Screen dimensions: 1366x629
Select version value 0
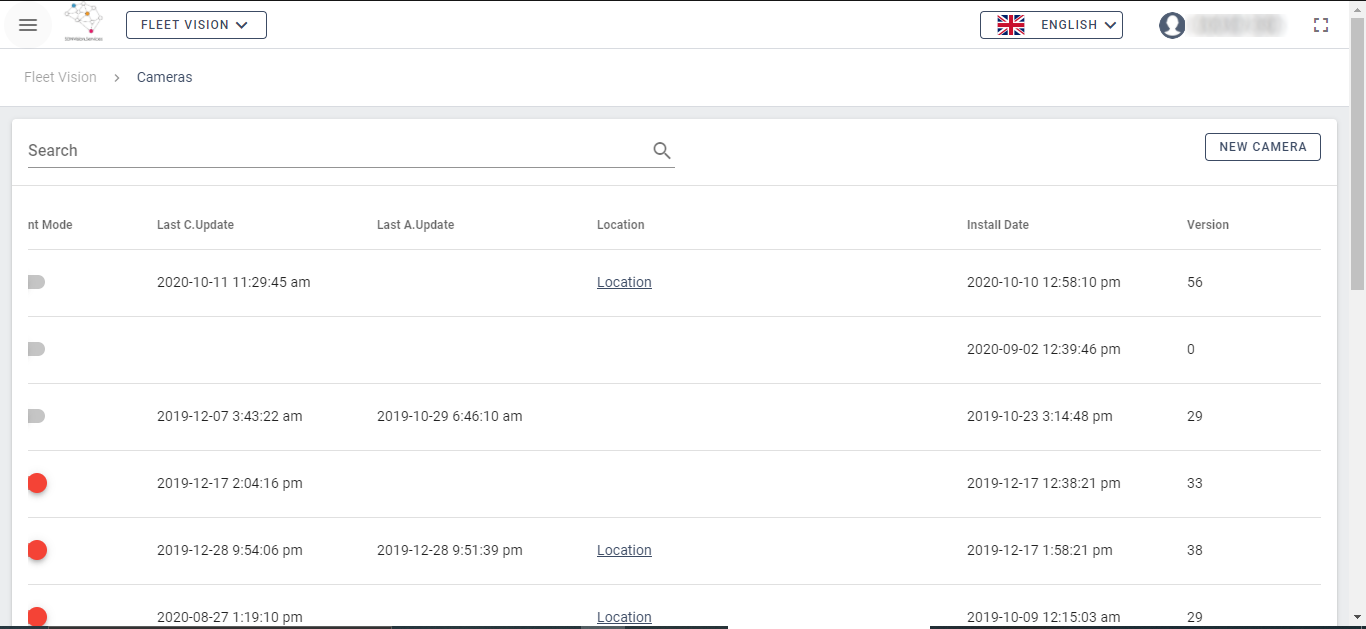(1191, 349)
